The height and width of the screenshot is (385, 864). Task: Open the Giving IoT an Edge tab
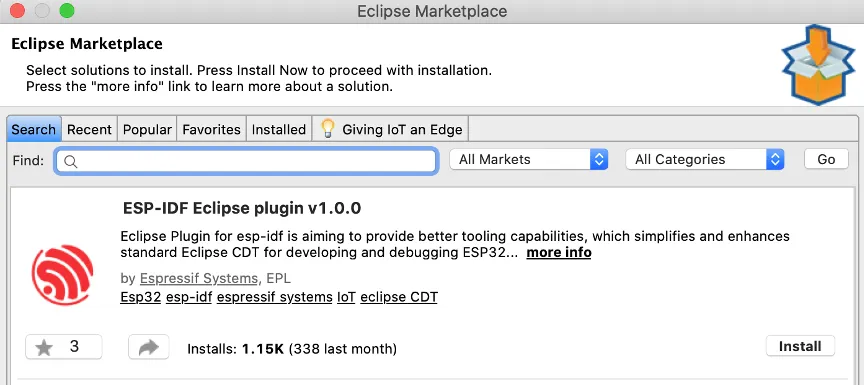[391, 129]
